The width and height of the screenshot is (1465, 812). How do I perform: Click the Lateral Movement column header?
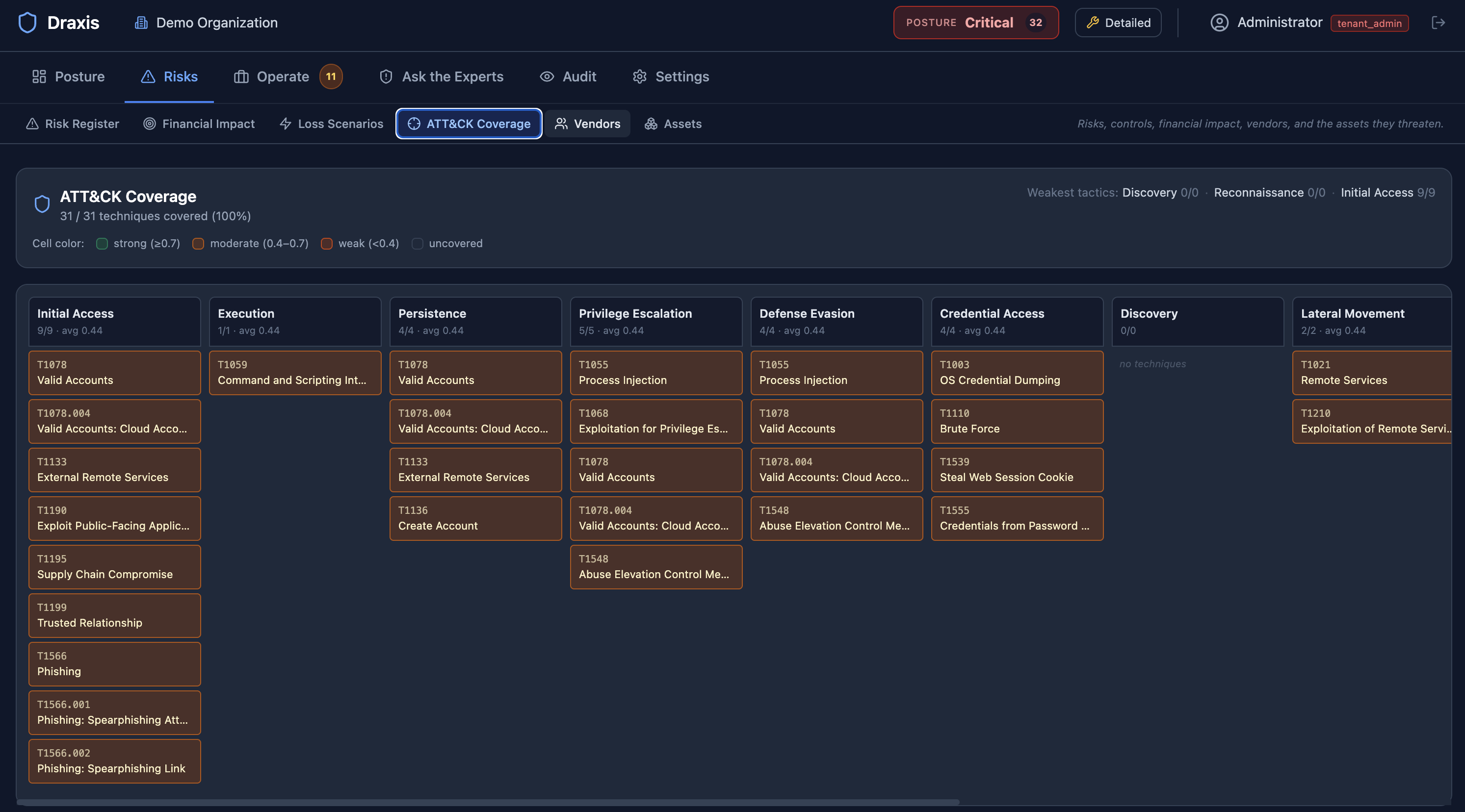[x=1372, y=322]
